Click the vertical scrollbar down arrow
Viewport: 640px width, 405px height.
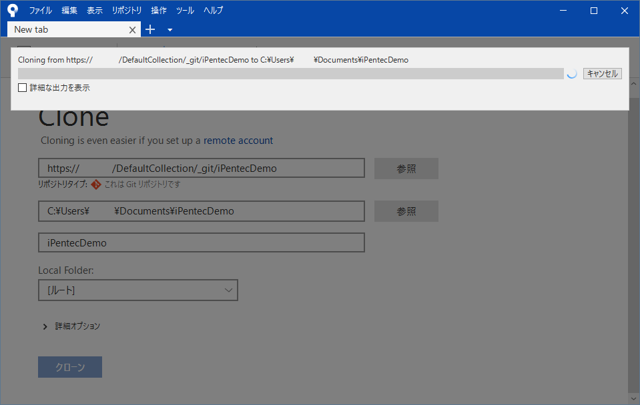(x=633, y=399)
